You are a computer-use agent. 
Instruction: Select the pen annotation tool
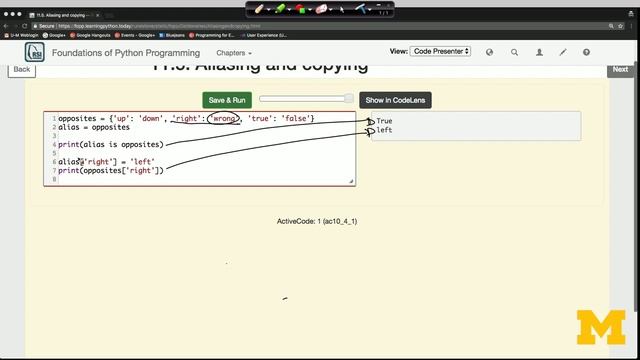click(x=259, y=9)
